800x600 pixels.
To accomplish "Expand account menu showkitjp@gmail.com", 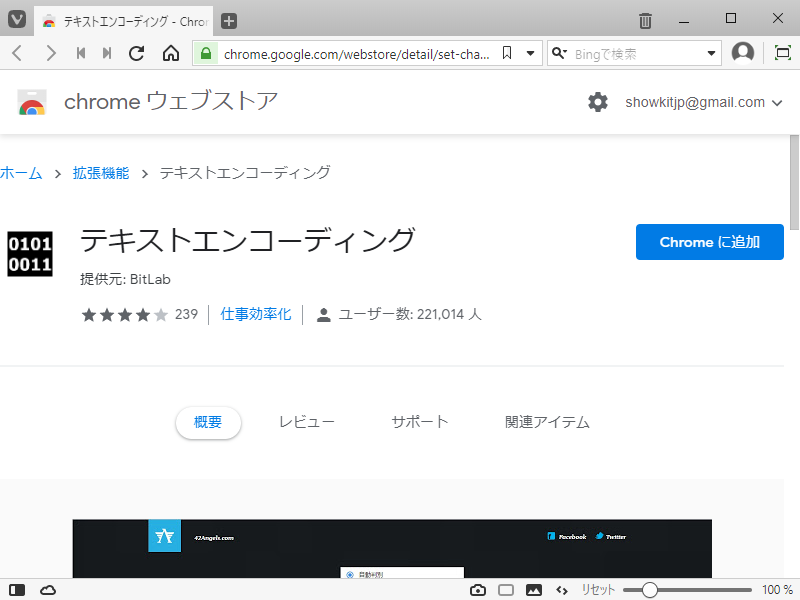I will (704, 103).
